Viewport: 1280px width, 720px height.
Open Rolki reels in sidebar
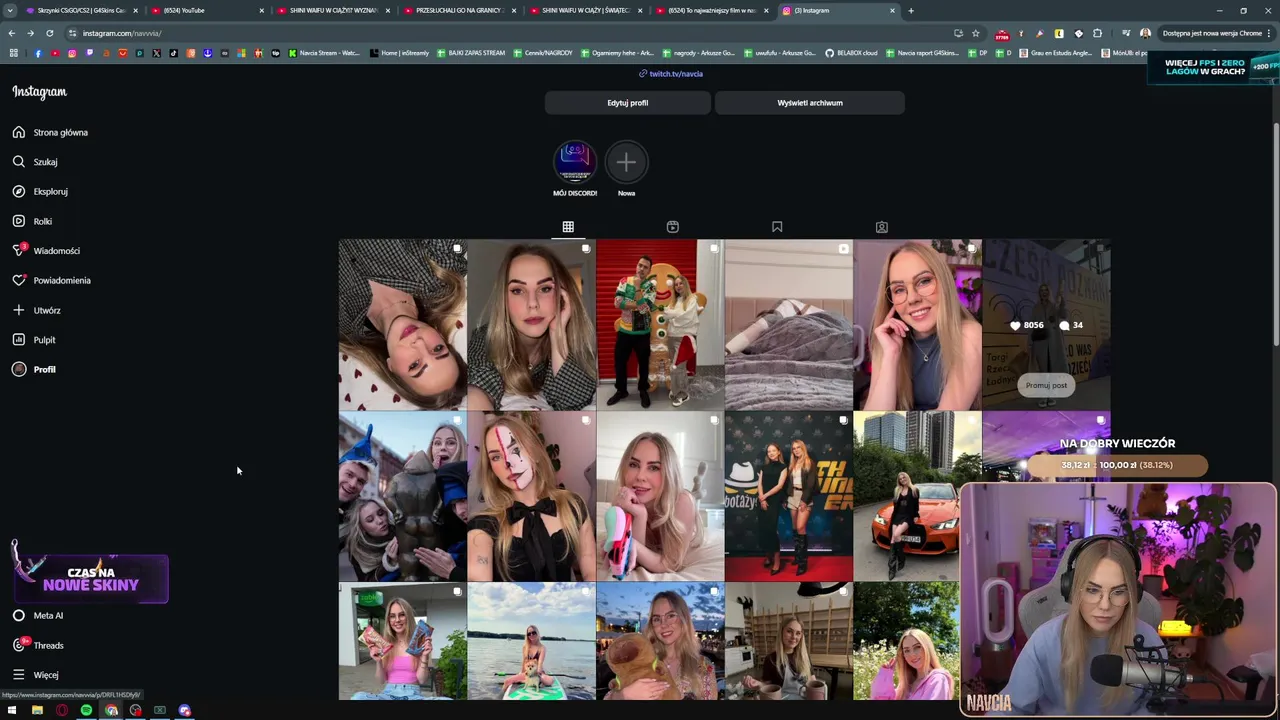tap(32, 221)
